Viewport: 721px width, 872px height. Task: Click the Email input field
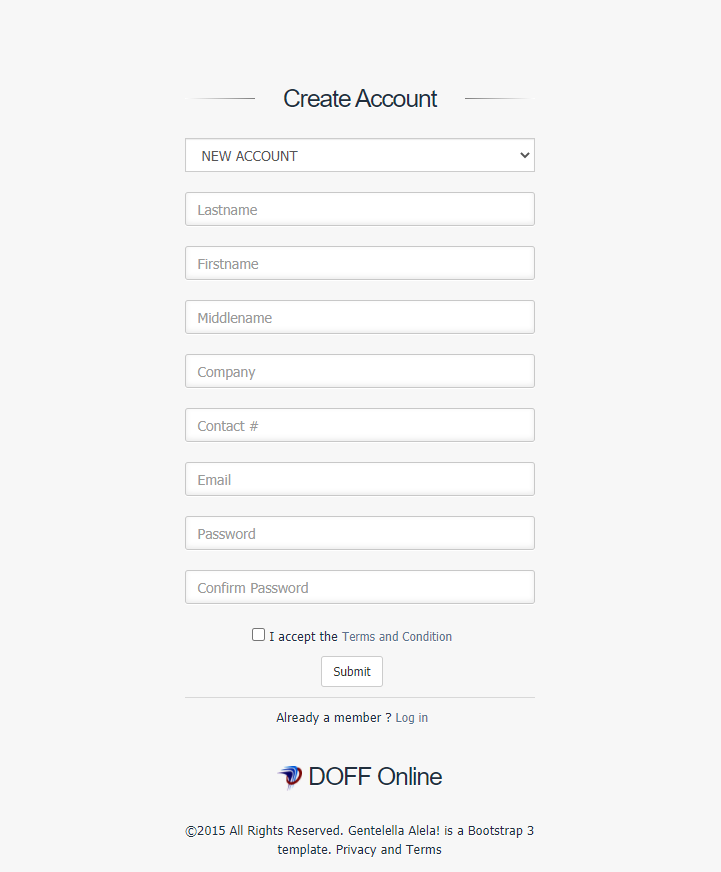(359, 480)
